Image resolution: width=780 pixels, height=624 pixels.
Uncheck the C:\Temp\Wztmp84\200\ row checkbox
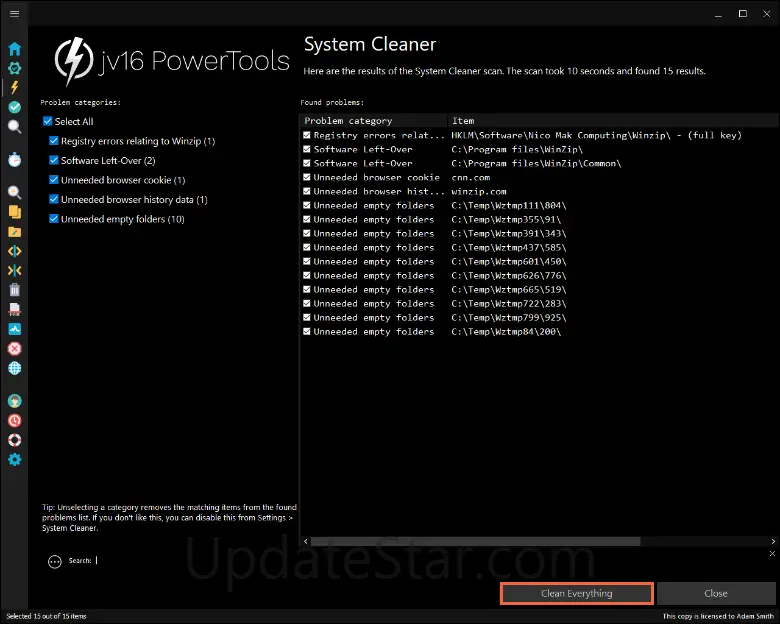point(307,331)
